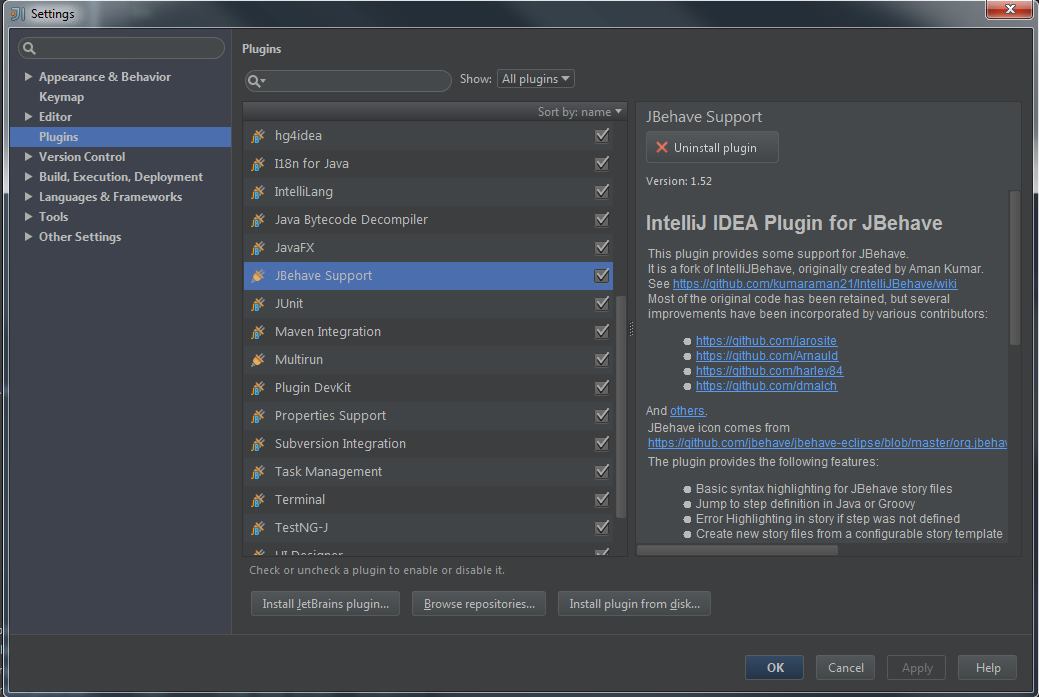
Task: Click the JavaFX plugin icon
Action: (x=258, y=248)
